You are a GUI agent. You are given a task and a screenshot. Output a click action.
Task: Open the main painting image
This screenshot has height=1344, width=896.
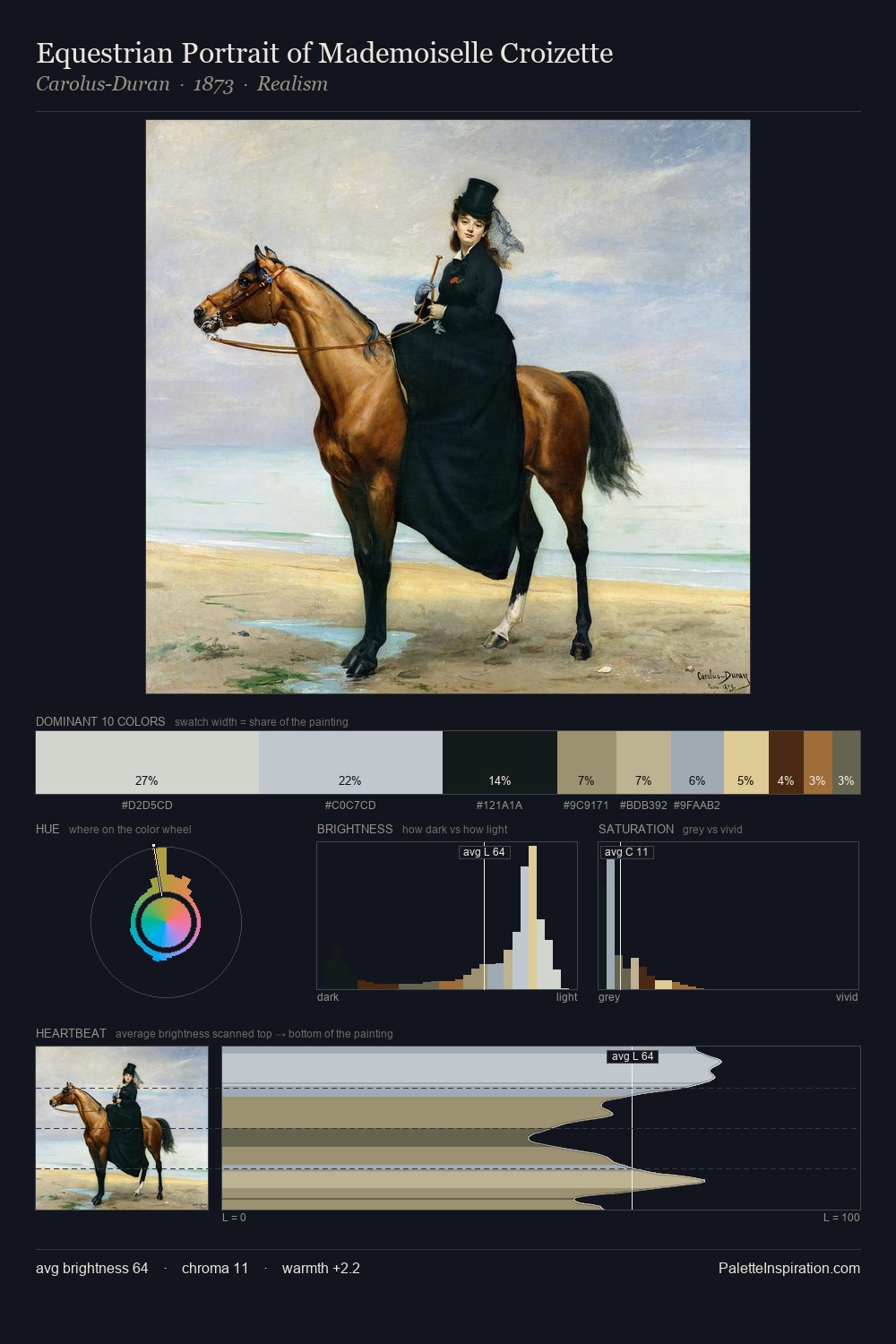(448, 407)
